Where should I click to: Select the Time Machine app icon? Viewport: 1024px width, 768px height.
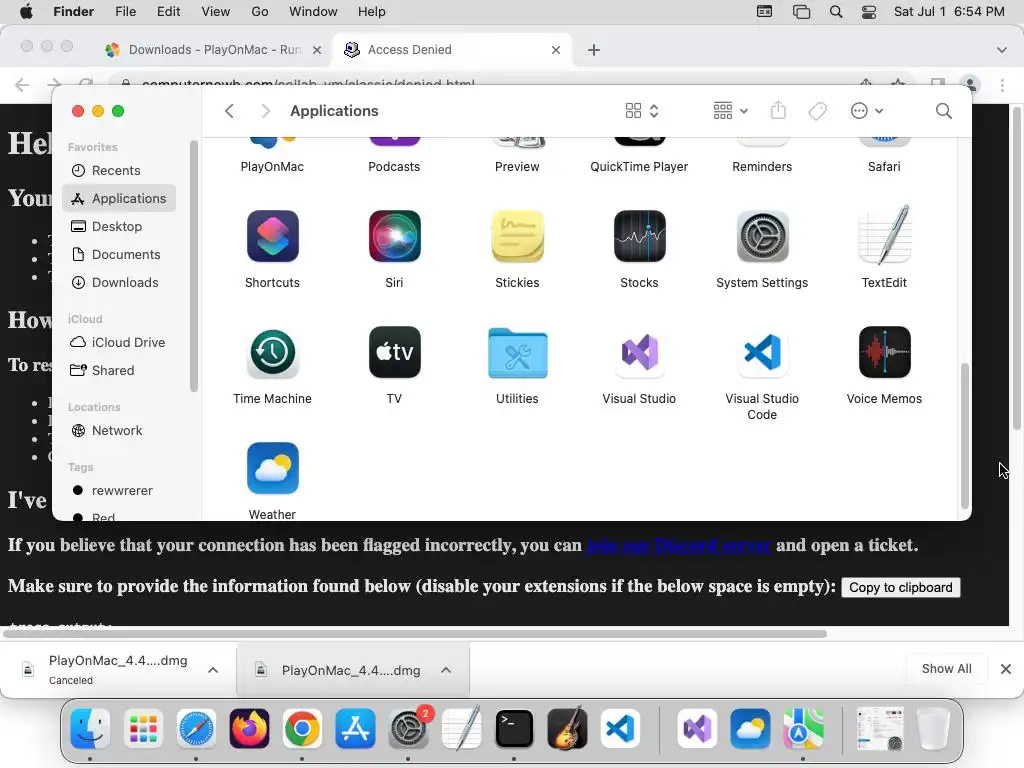click(x=272, y=352)
